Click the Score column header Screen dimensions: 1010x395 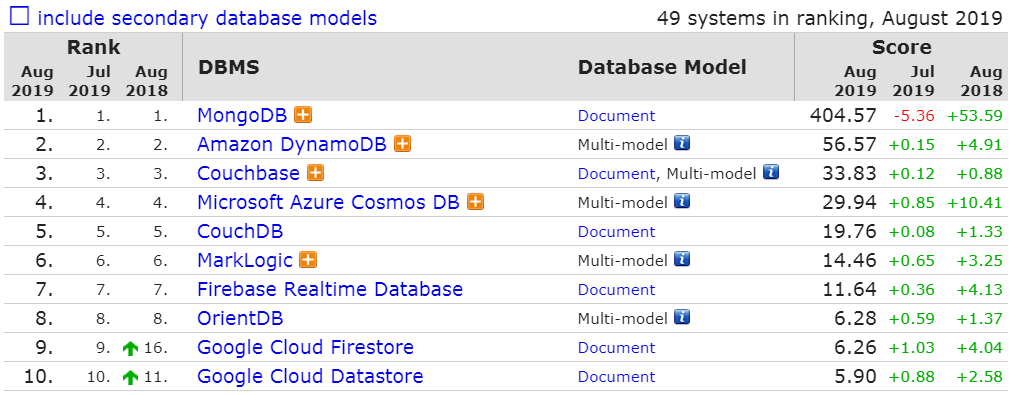click(x=902, y=47)
